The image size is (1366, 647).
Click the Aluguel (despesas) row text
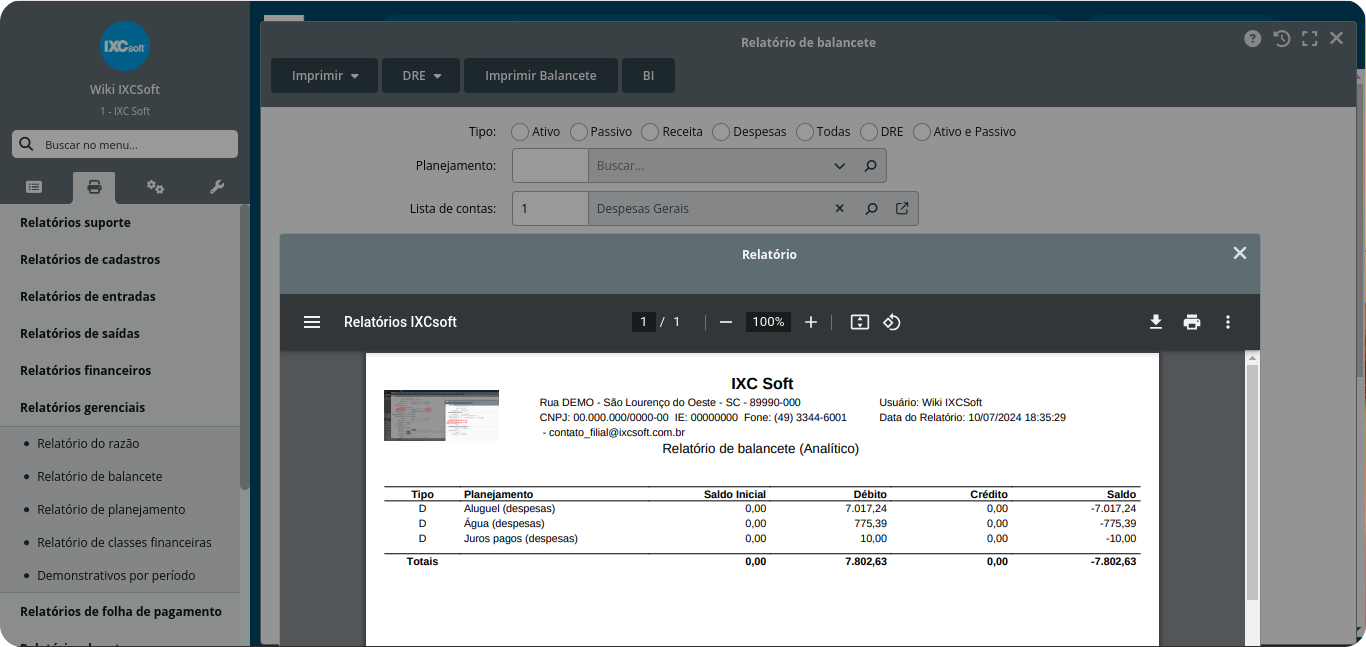509,508
